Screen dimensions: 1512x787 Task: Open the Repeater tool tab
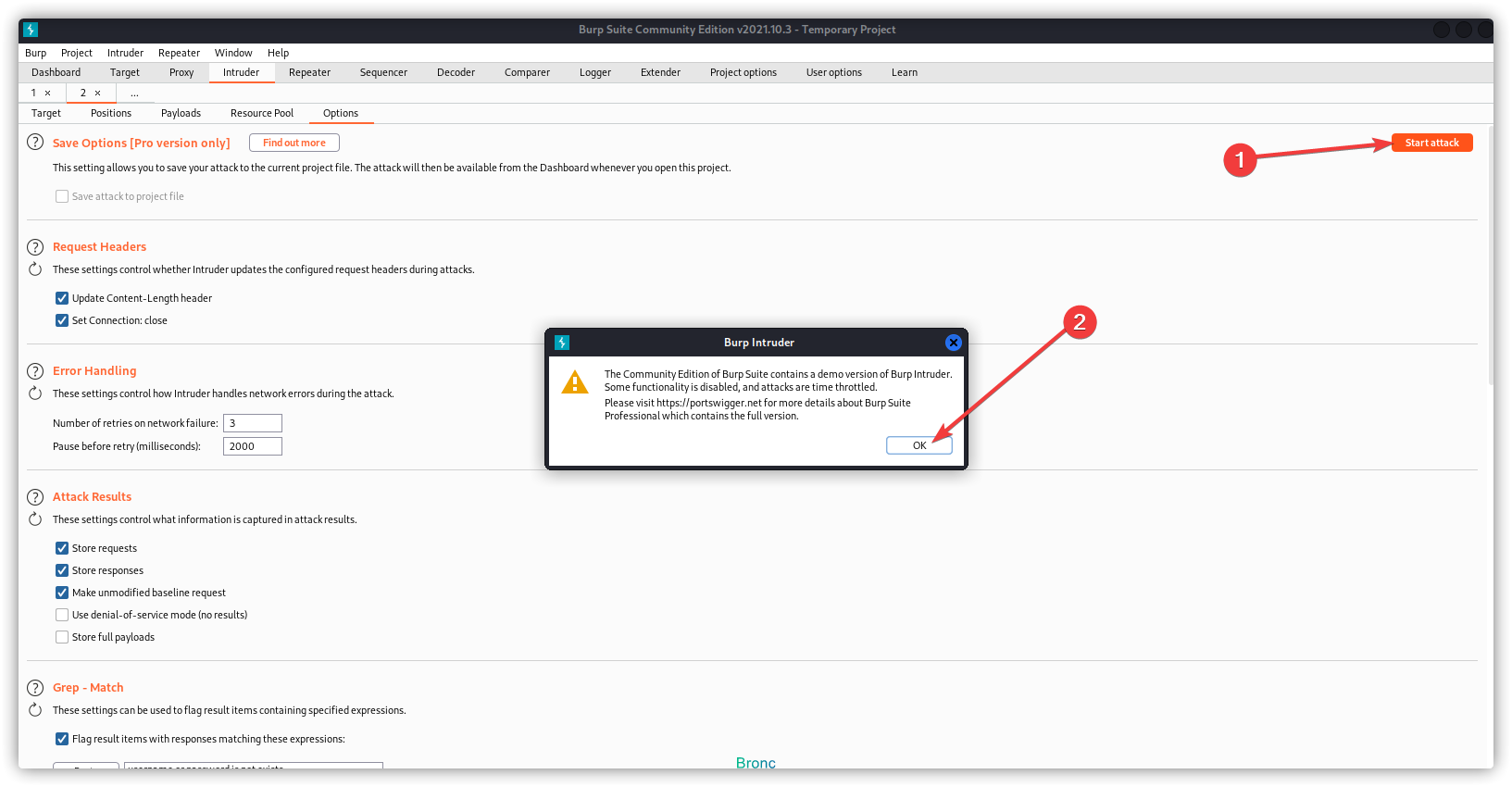click(x=309, y=72)
